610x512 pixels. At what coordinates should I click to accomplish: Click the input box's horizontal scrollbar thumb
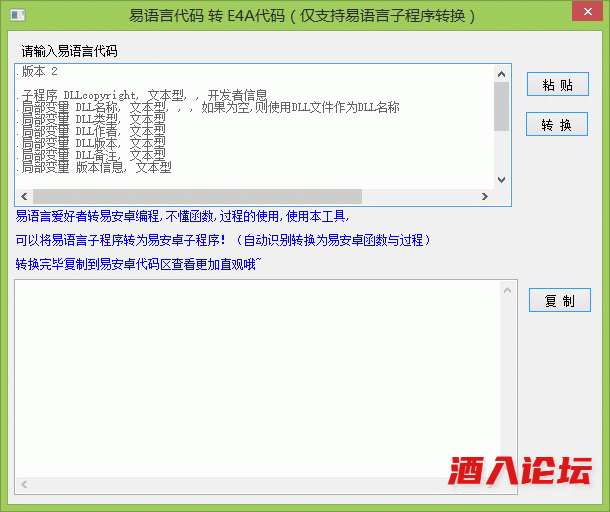click(197, 196)
